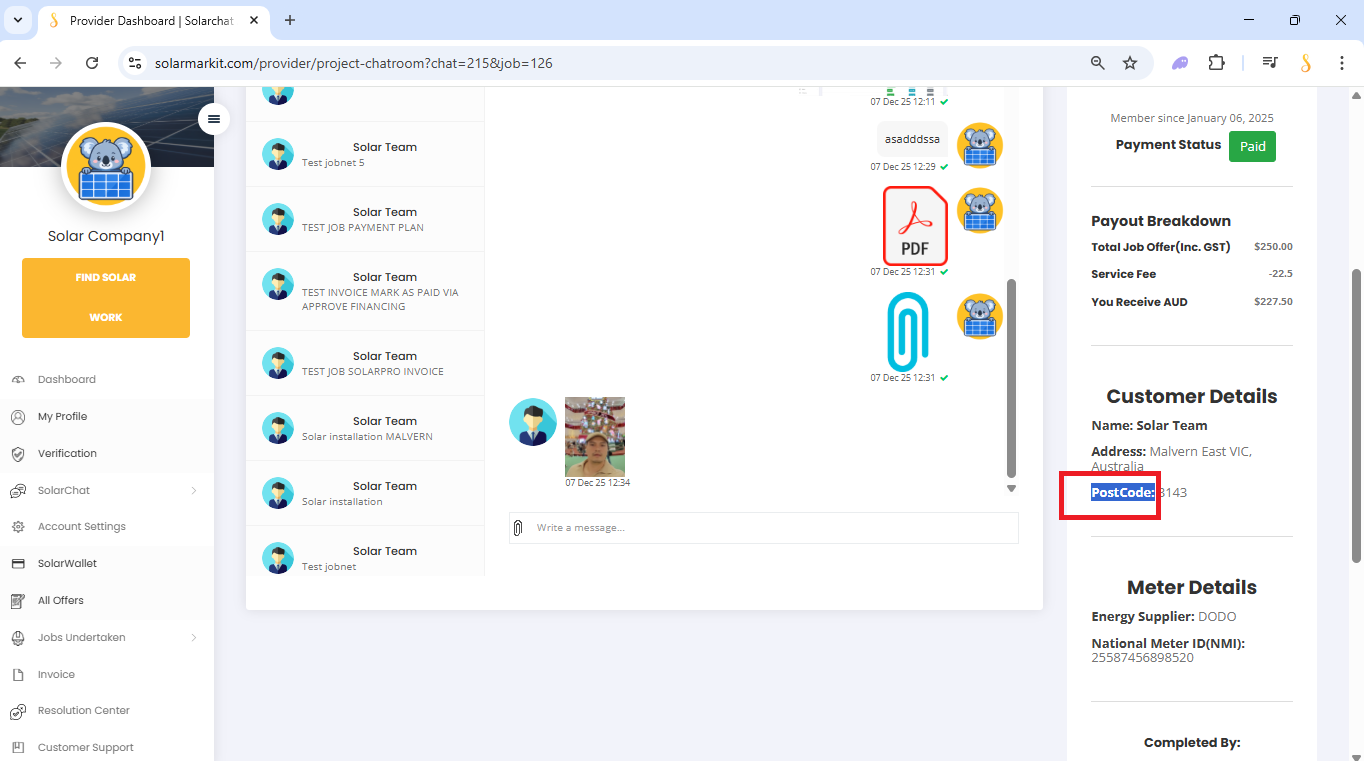
Task: Open the photo thumbnail in the chat
Action: tap(595, 437)
